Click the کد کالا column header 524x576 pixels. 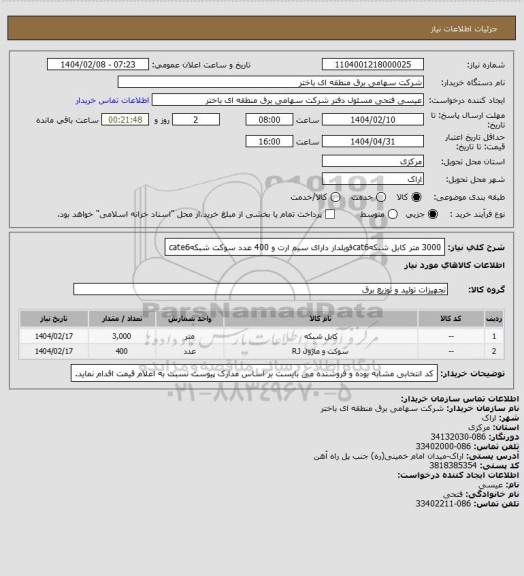point(451,319)
